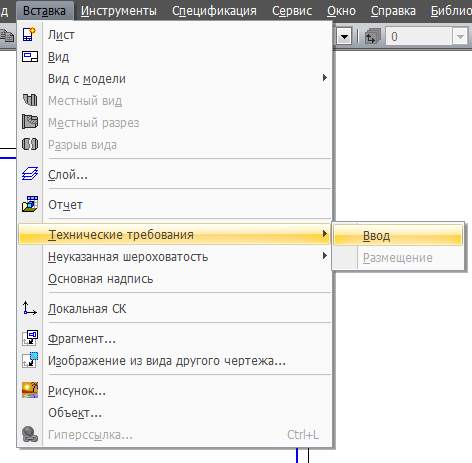Click the Местный вид label

[x=85, y=101]
